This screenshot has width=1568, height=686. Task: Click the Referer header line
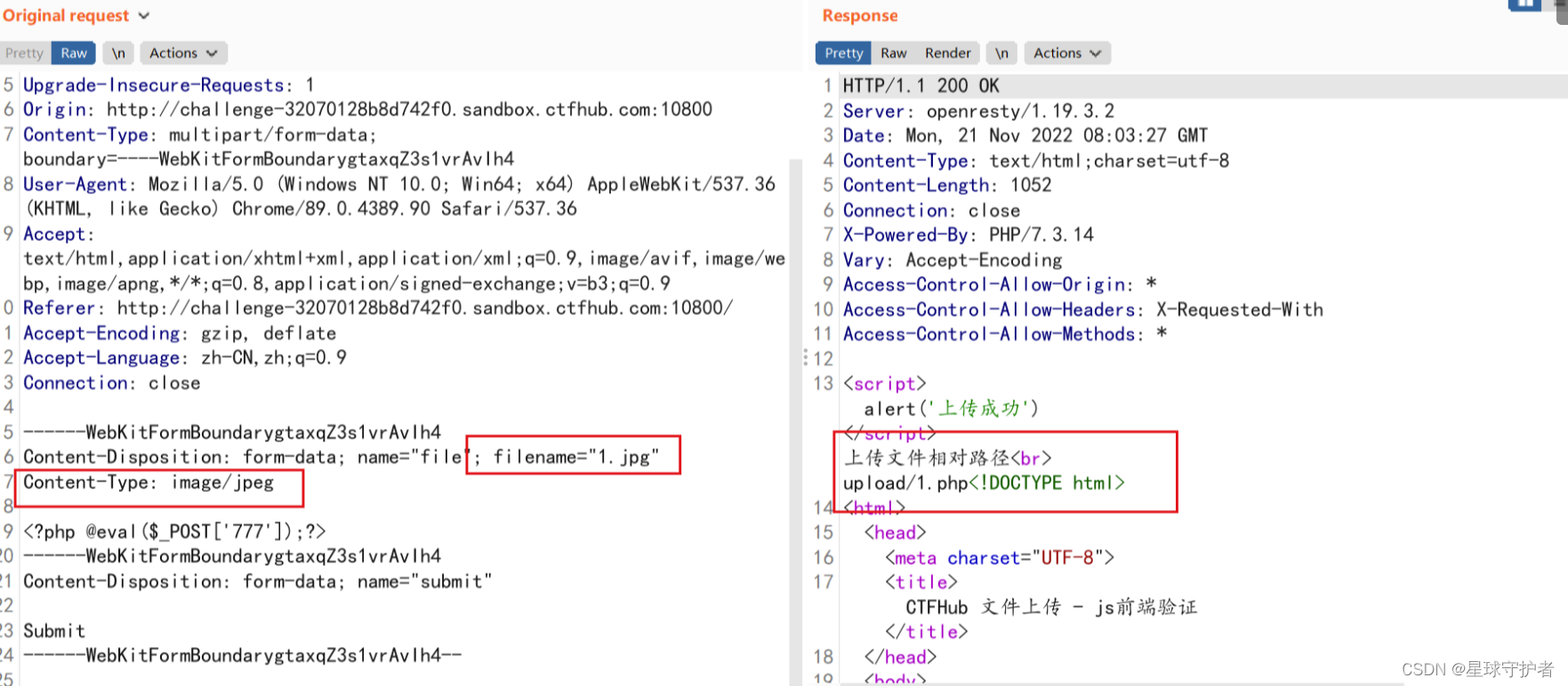378,308
